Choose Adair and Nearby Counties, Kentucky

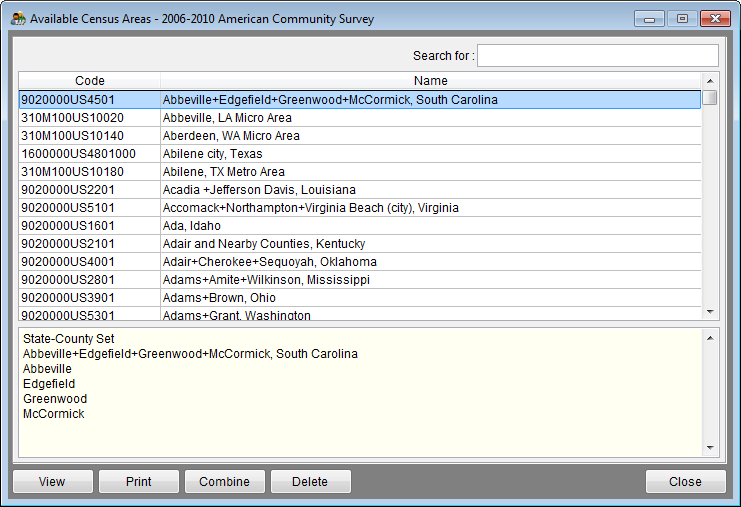pos(264,244)
